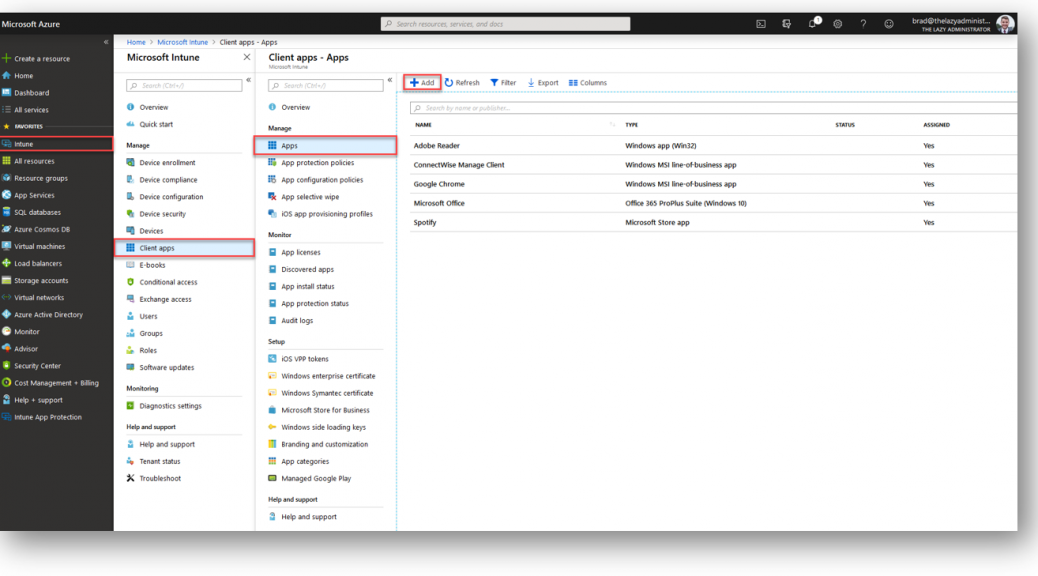Open Conditional access
1038x576 pixels.
click(168, 282)
